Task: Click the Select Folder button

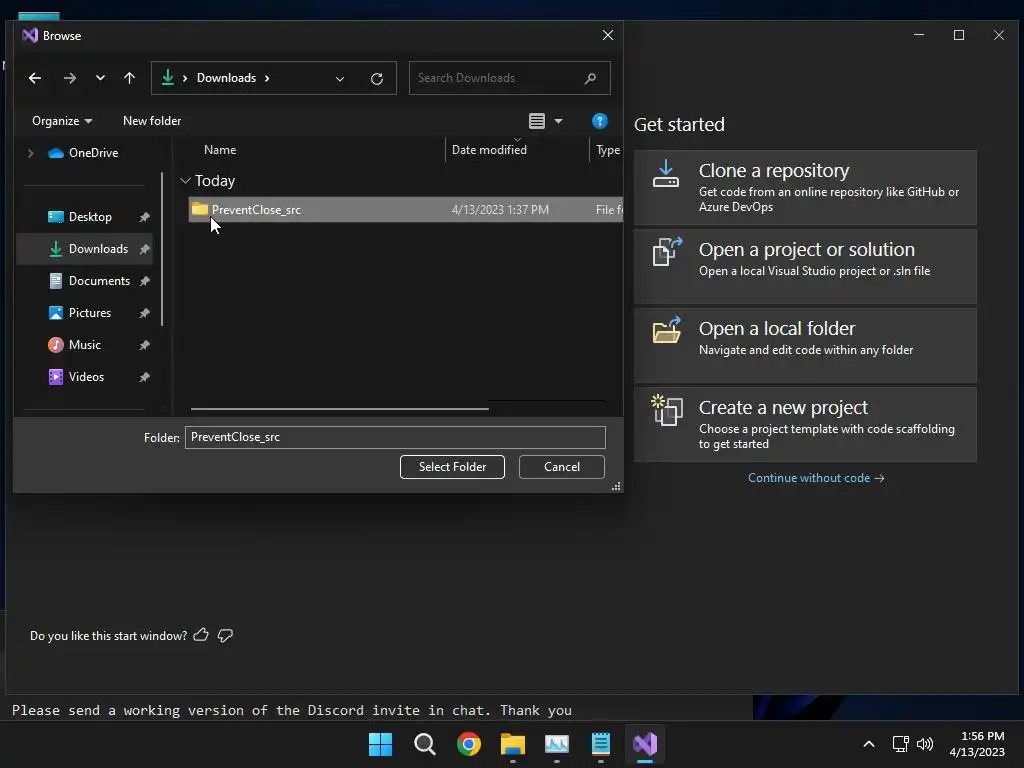Action: coord(452,467)
